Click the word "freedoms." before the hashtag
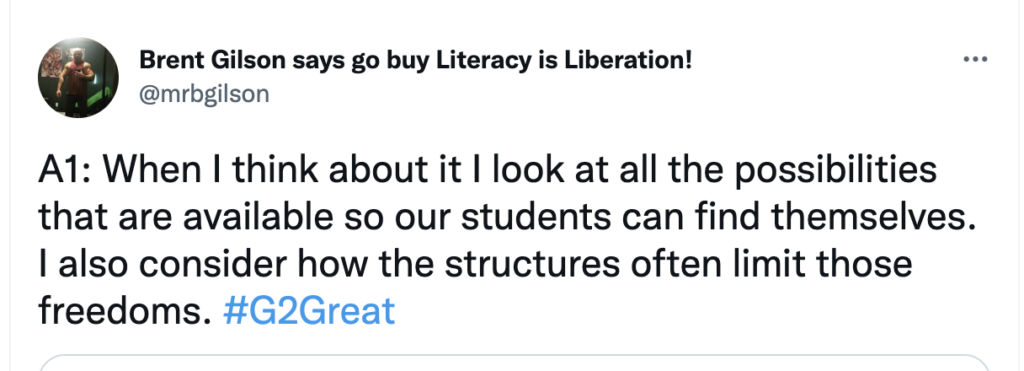 [x=125, y=311]
